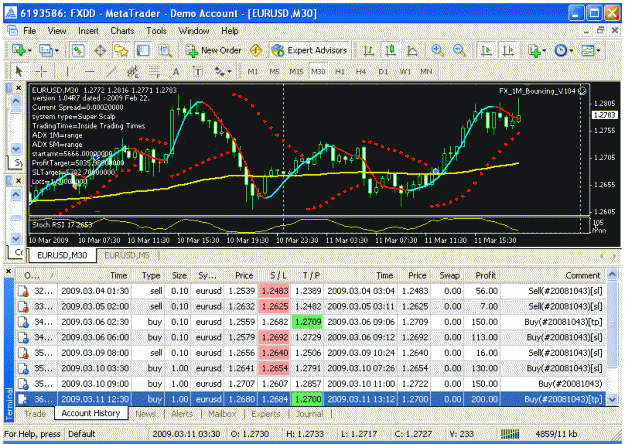Toggle the Terminal window icon
This screenshot has height=444, width=625.
(143, 51)
